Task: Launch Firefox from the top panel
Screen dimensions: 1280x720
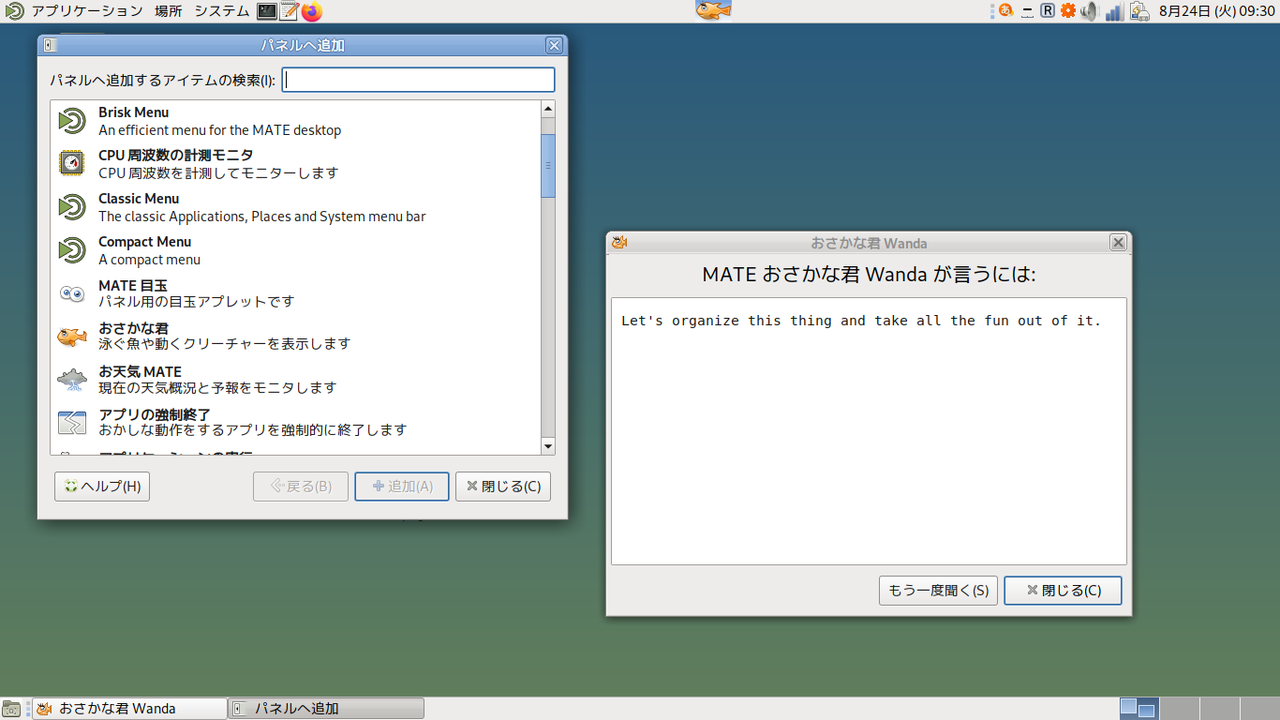Action: [312, 11]
